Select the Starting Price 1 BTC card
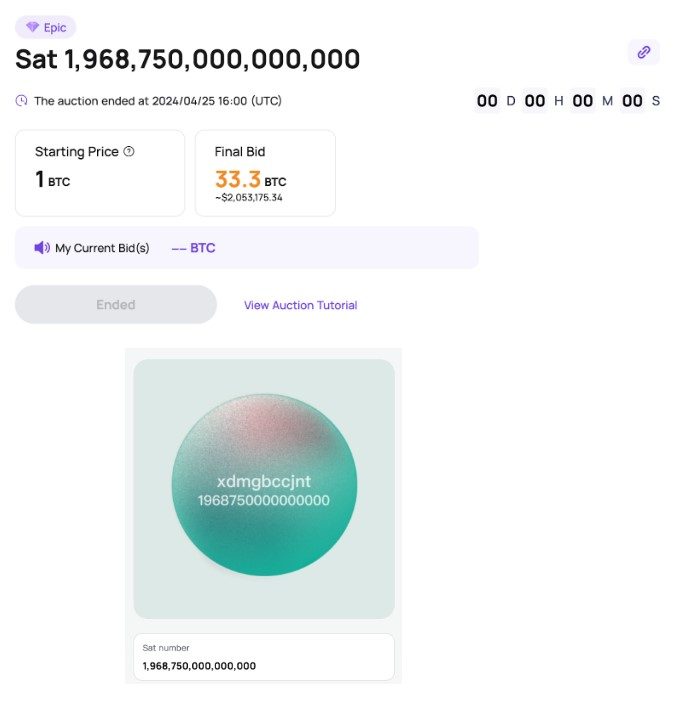This screenshot has height=706, width=676. coord(100,173)
